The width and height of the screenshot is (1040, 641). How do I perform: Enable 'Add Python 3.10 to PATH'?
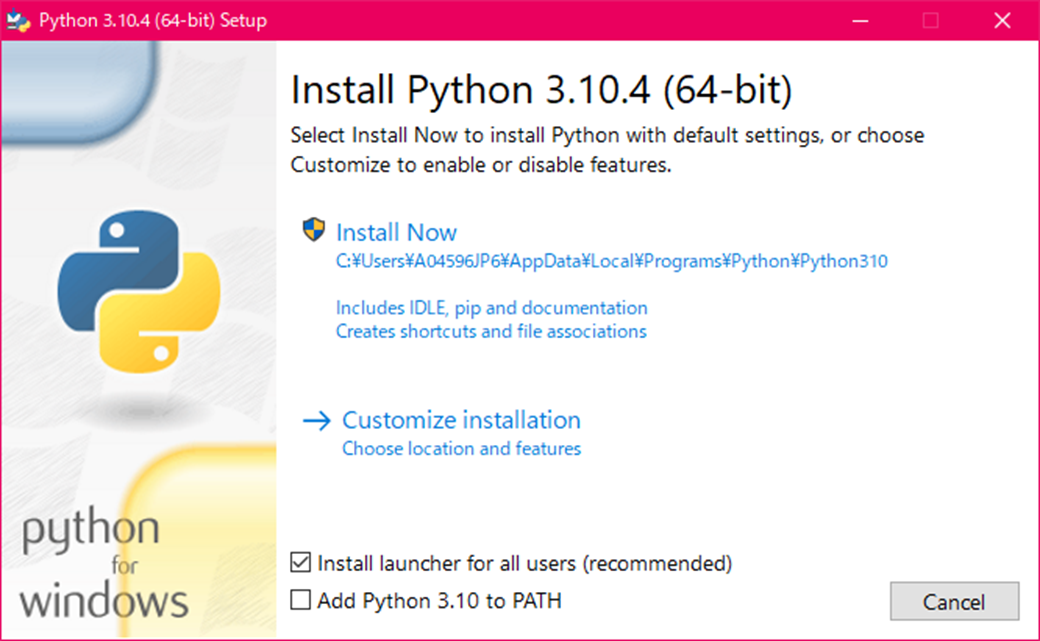click(x=300, y=601)
